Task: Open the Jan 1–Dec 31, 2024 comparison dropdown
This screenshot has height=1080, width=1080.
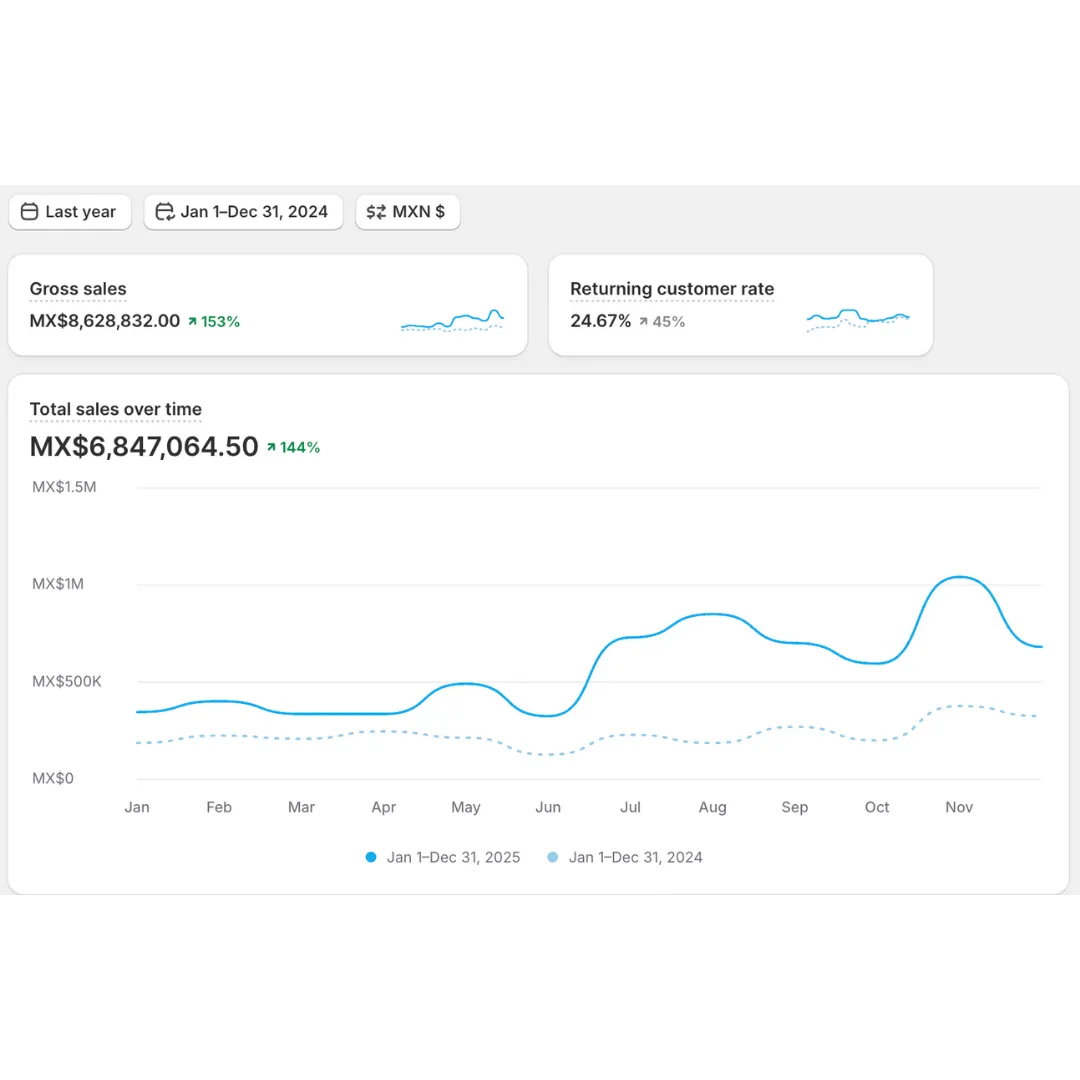Action: 244,212
